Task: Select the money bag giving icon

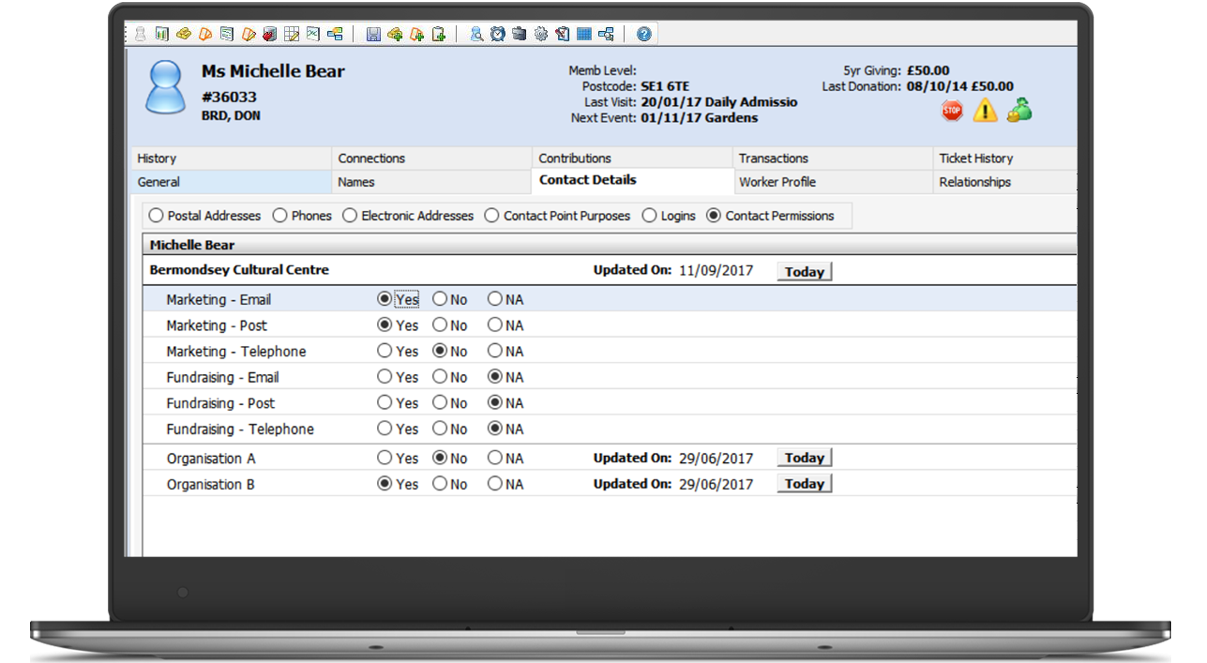Action: (x=1019, y=112)
